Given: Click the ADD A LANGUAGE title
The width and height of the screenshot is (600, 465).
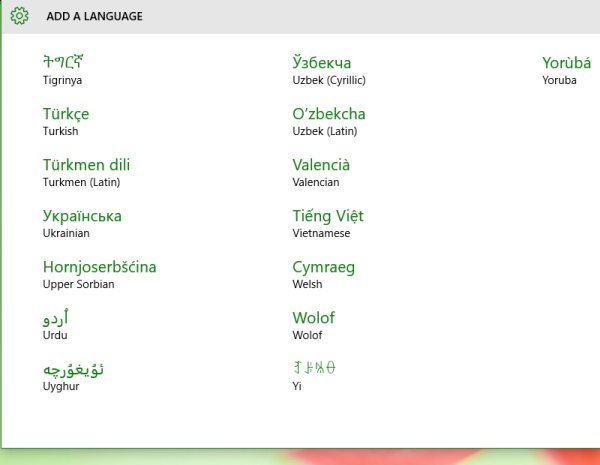Looking at the screenshot, I should (x=95, y=16).
